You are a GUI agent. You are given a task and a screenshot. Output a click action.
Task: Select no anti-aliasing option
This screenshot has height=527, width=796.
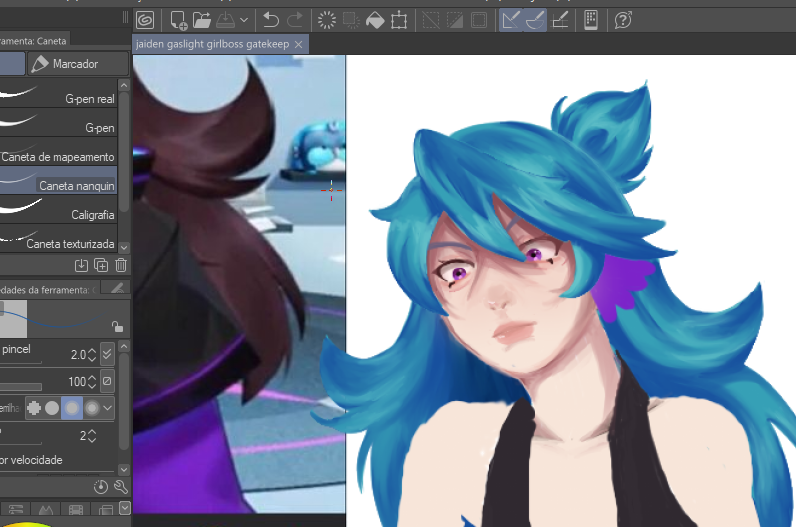point(34,408)
